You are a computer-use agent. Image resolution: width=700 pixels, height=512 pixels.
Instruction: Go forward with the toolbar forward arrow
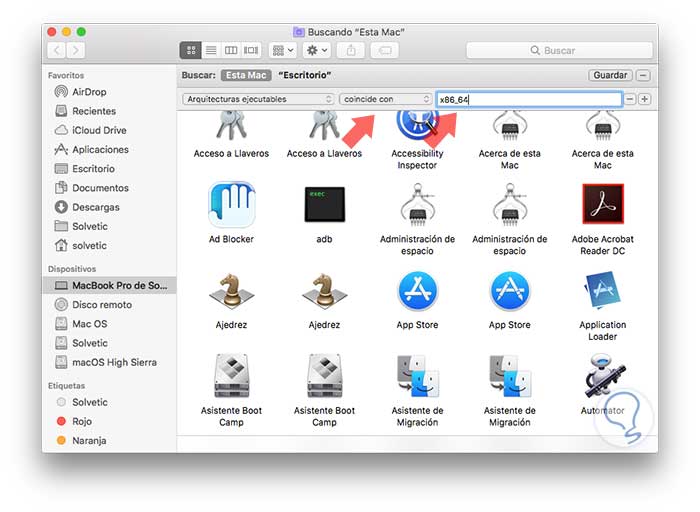point(76,50)
